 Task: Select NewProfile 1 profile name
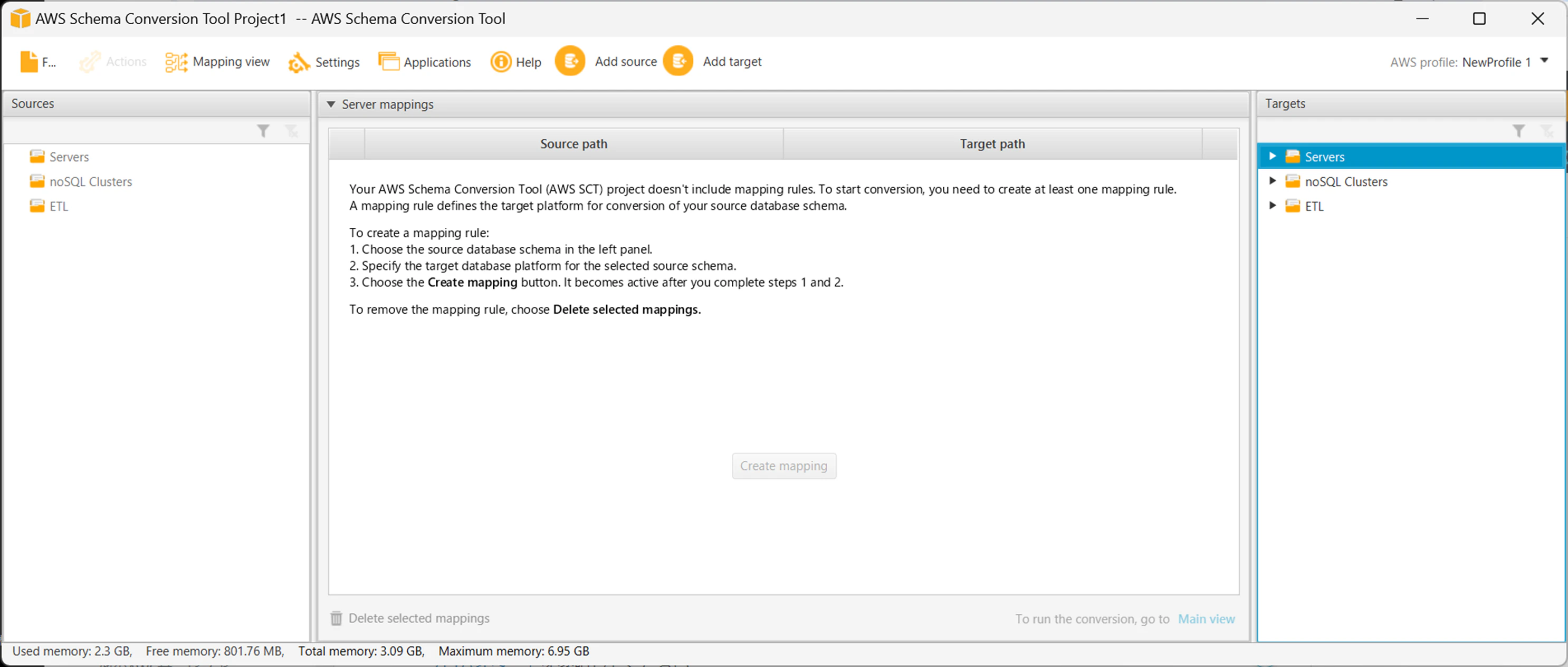pos(1496,62)
